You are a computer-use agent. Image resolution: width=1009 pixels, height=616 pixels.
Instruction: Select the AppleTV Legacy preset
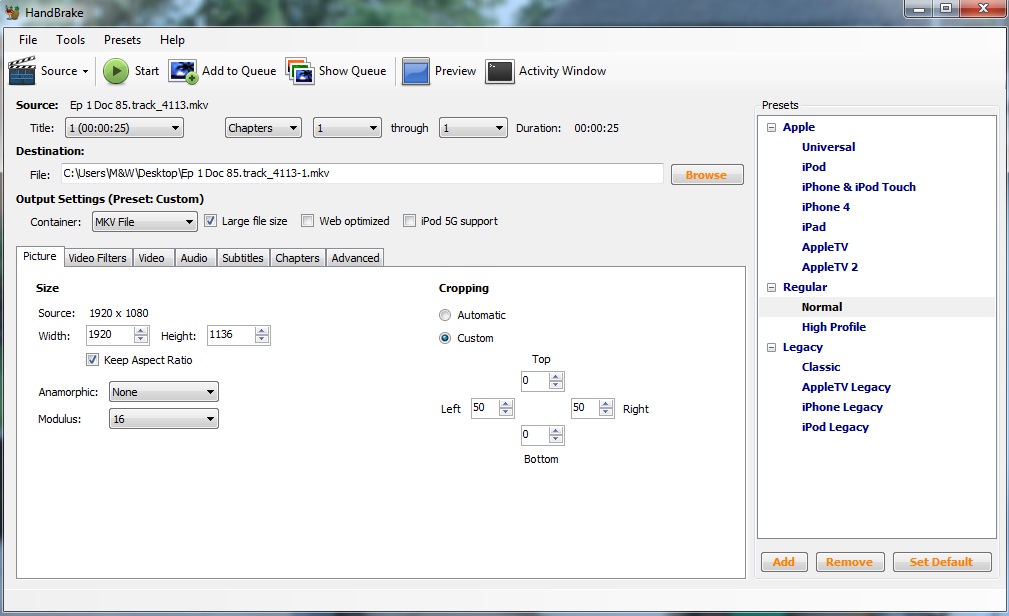coord(846,387)
